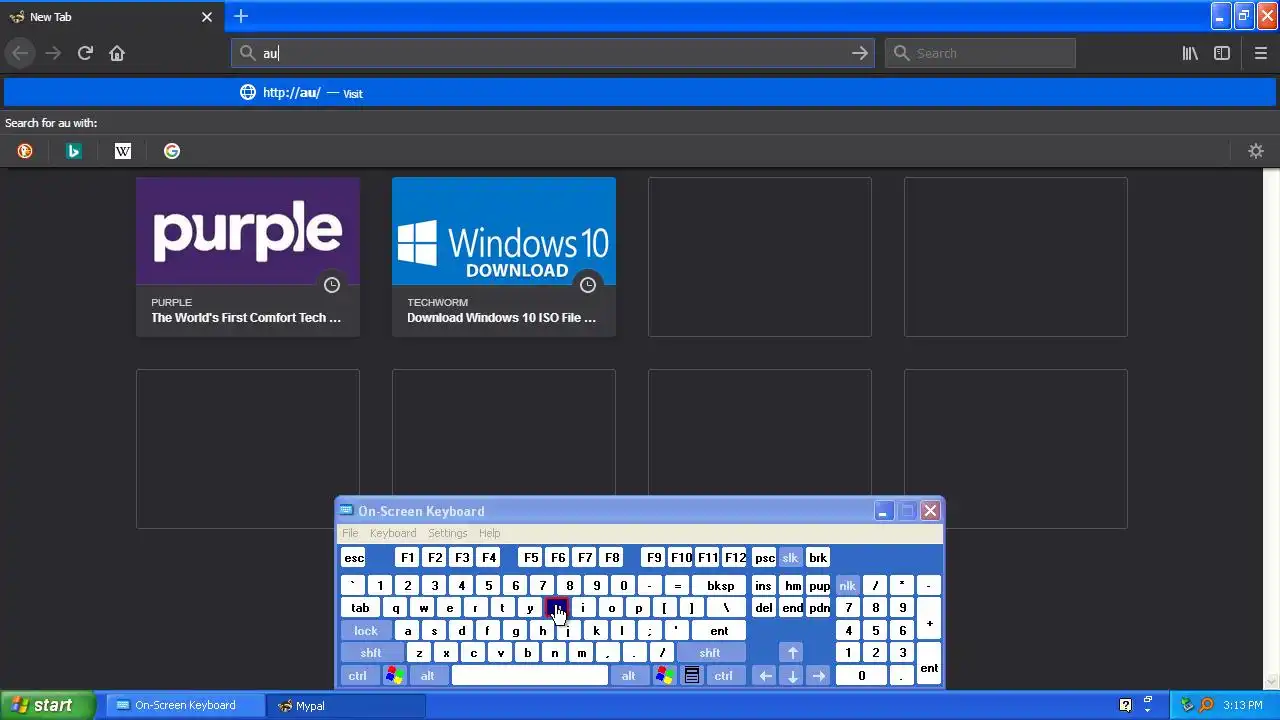Open the browser hamburger menu
The image size is (1280, 720).
(1260, 53)
